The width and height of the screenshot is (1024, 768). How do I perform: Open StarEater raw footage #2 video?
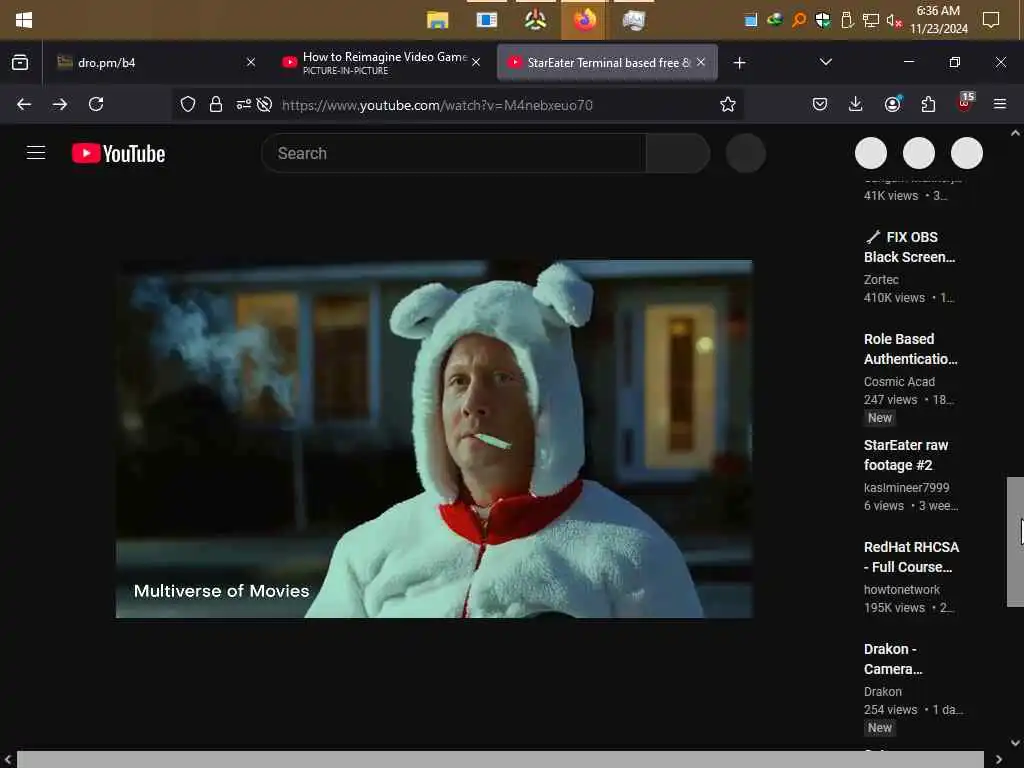(906, 455)
